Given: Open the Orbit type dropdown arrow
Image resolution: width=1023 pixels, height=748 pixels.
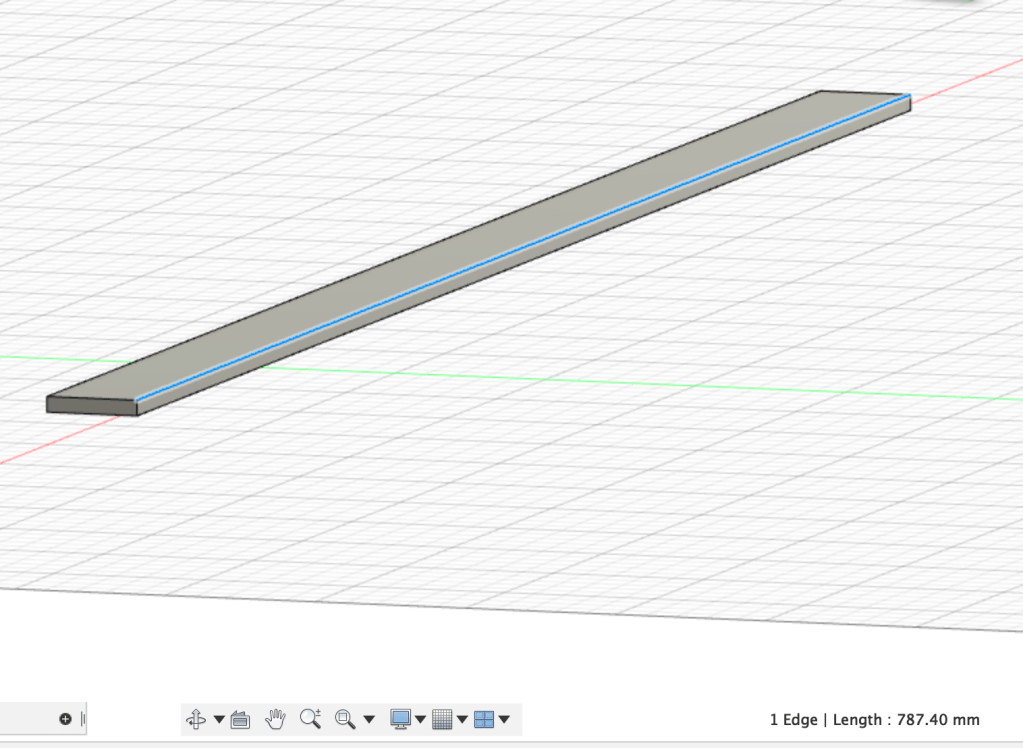Looking at the screenshot, I should point(219,719).
